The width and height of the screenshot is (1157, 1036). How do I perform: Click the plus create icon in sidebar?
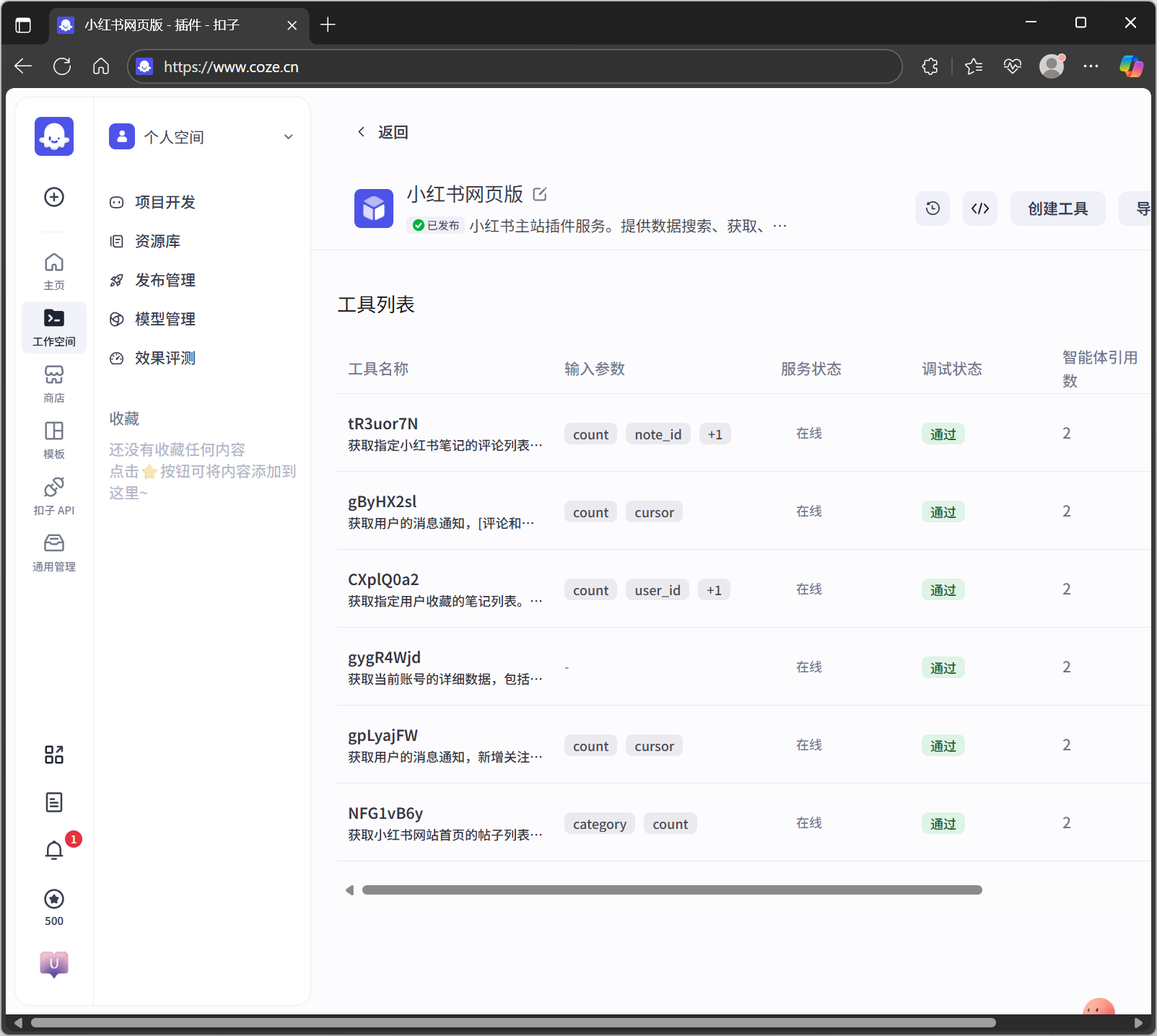click(x=54, y=197)
